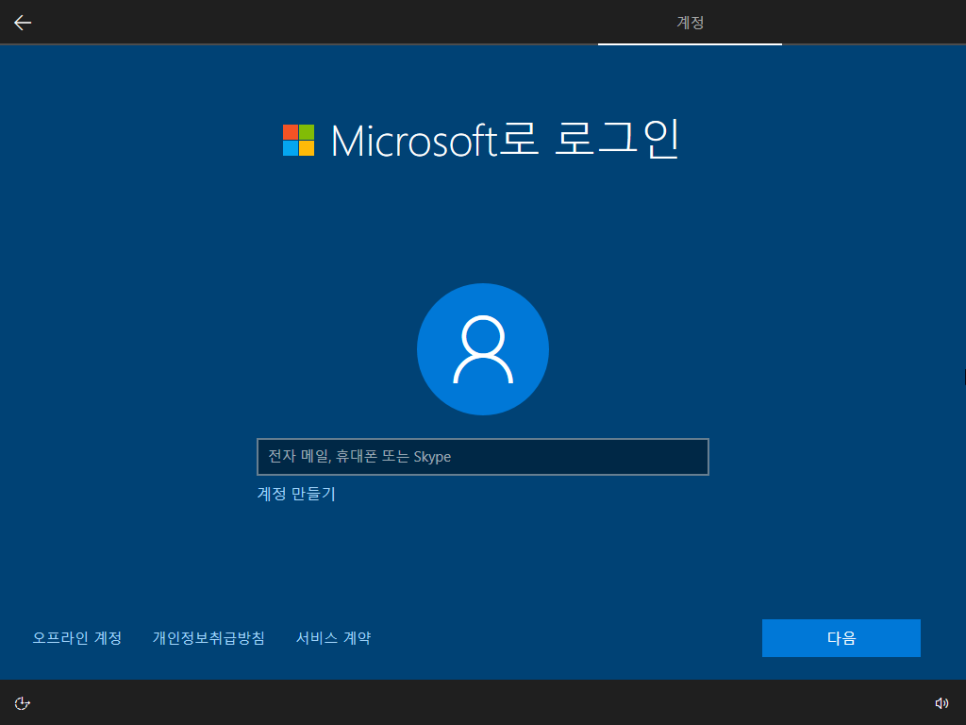This screenshot has height=725, width=966.
Task: Focus the 전자 메일, 휴대폰 또는 Skype field
Action: (x=483, y=457)
